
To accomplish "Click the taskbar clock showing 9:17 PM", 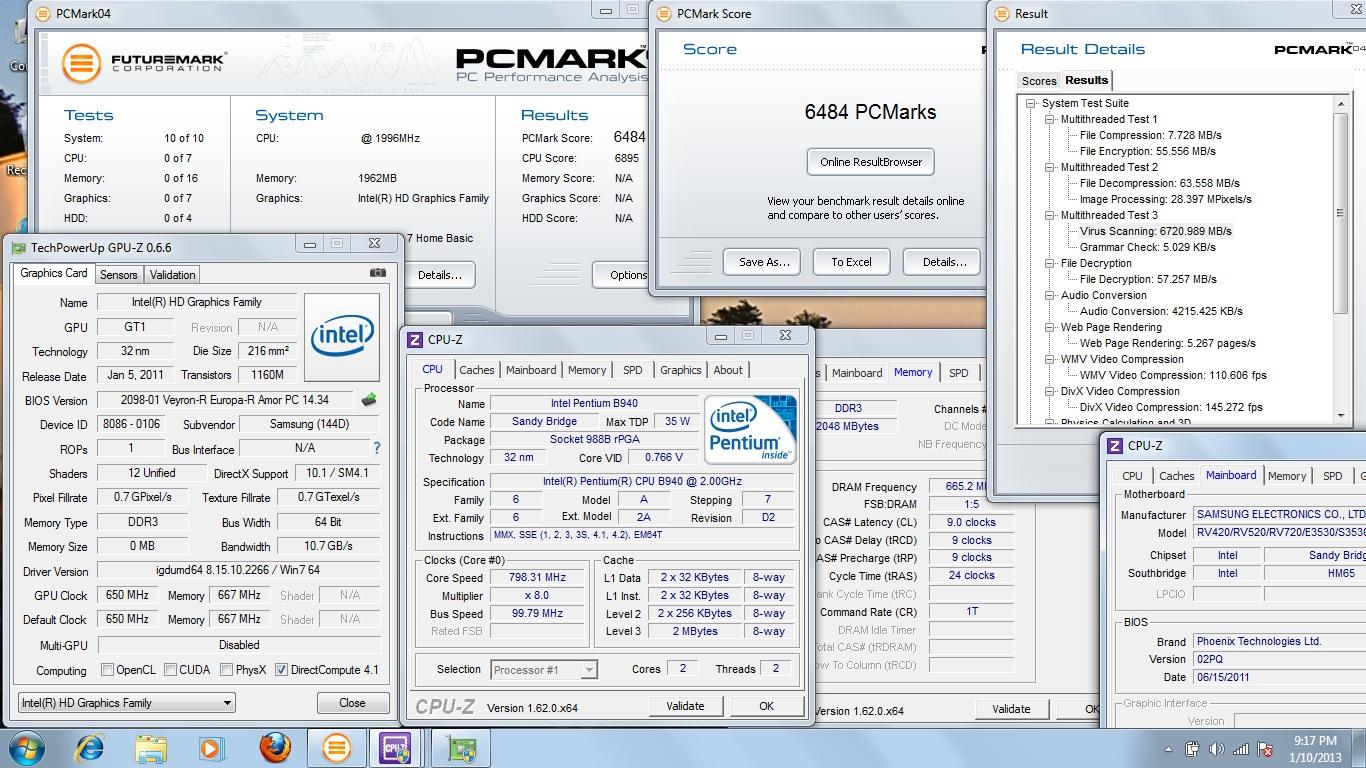I will click(1315, 748).
